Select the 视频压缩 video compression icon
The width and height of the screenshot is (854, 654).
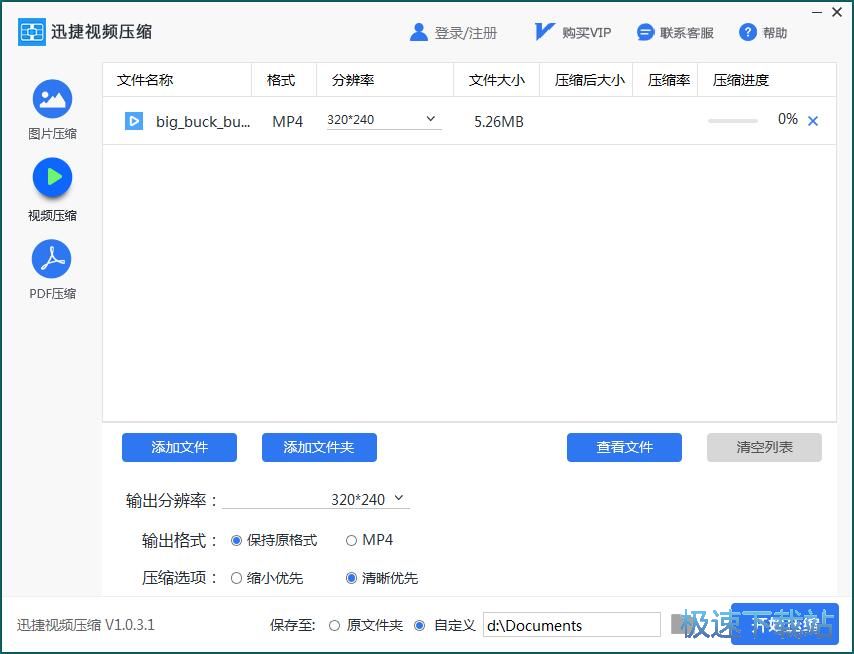click(x=52, y=178)
